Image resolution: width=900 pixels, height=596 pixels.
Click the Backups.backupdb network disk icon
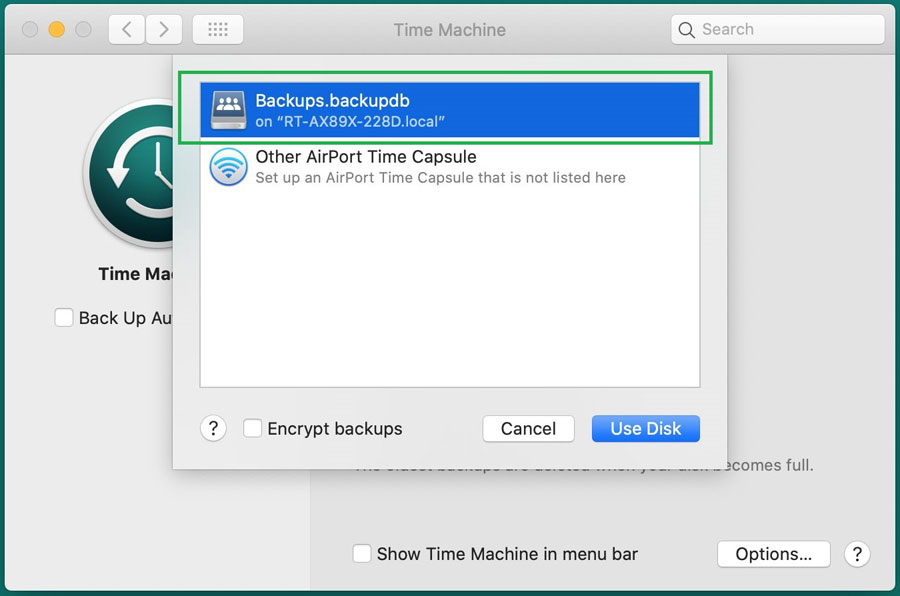[x=228, y=110]
